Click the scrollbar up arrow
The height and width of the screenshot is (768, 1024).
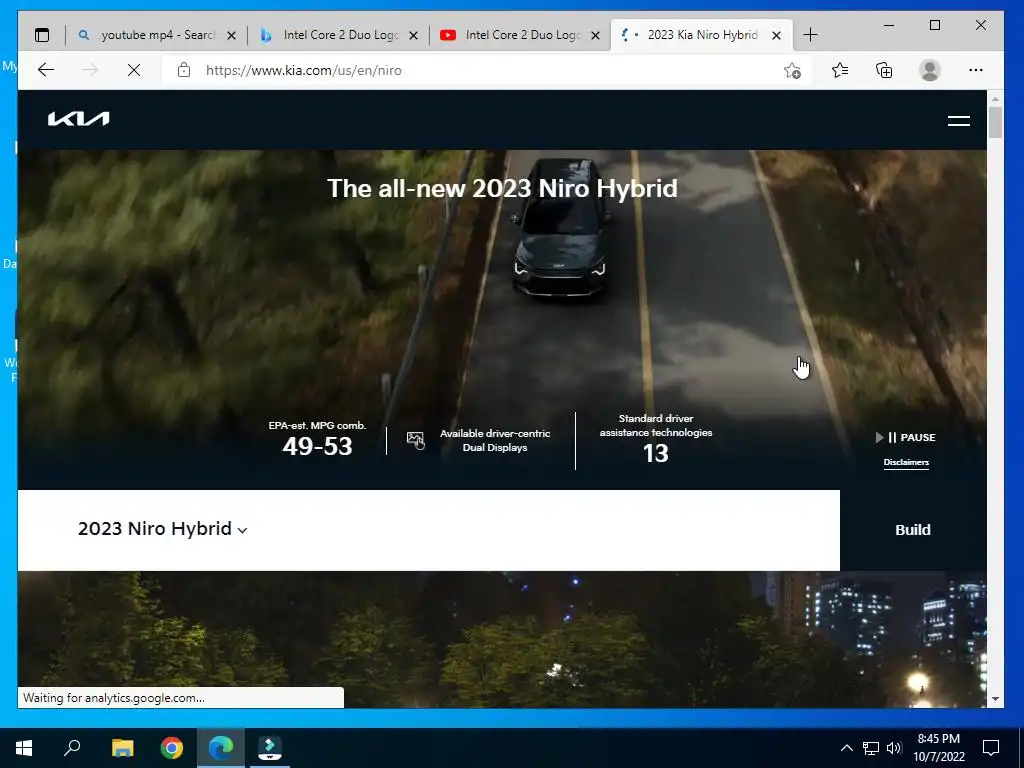pyautogui.click(x=995, y=99)
